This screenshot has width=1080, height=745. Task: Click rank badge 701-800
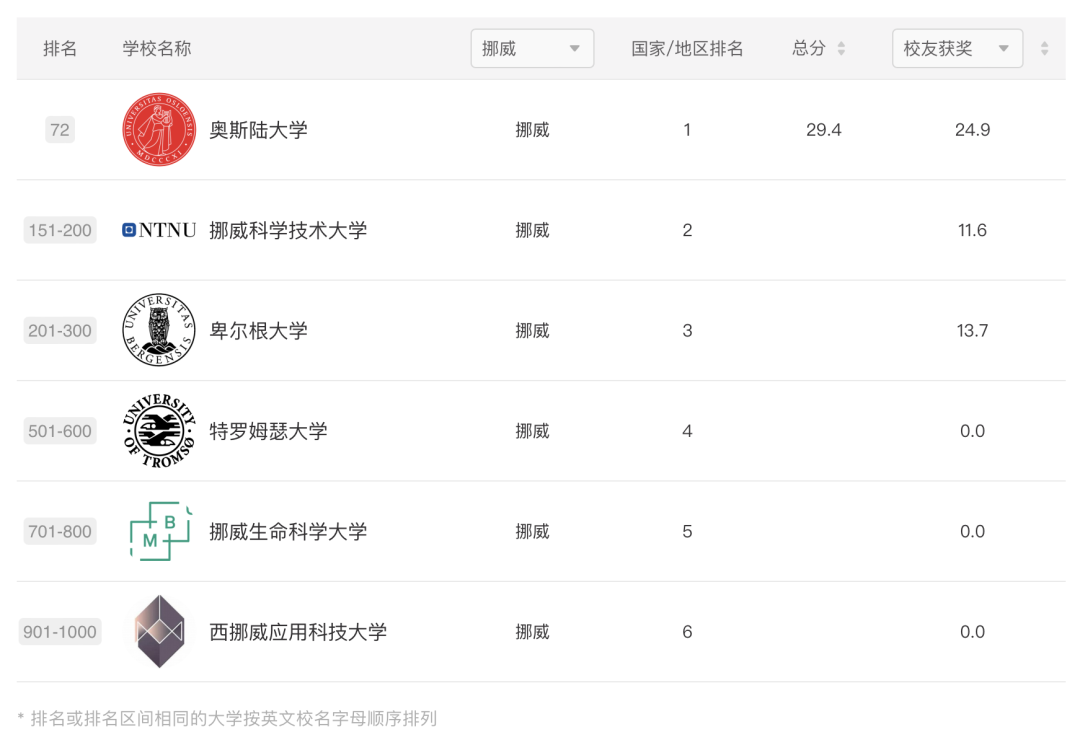point(60,532)
